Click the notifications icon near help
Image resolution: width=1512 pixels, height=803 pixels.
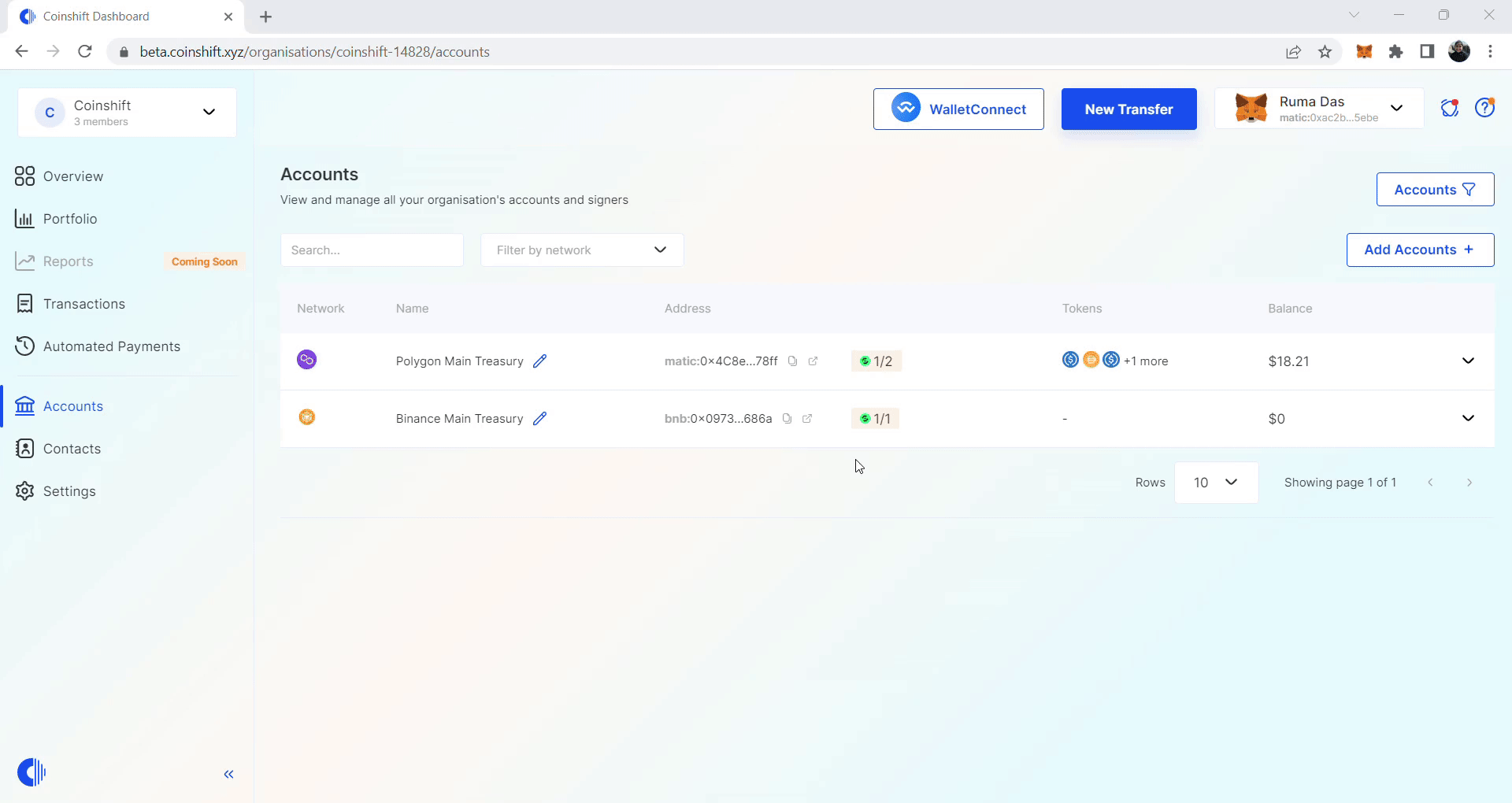point(1450,108)
